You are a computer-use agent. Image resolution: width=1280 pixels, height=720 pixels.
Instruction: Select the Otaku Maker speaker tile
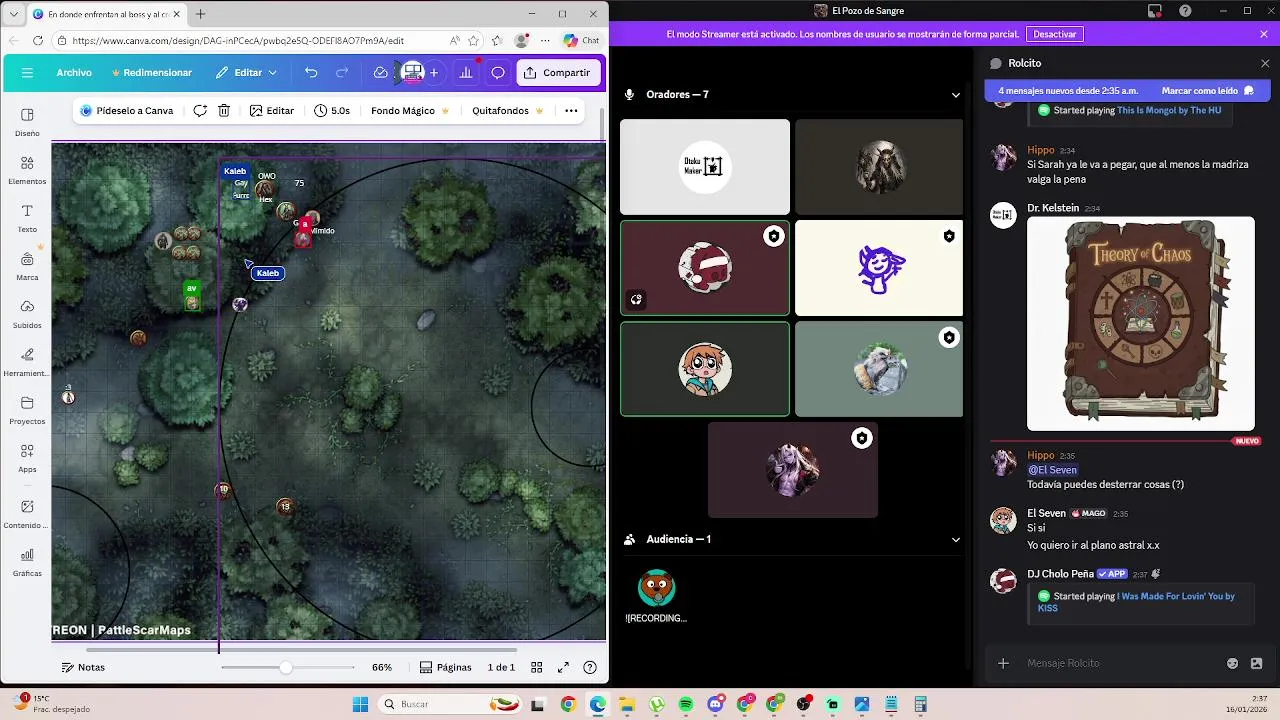click(705, 167)
